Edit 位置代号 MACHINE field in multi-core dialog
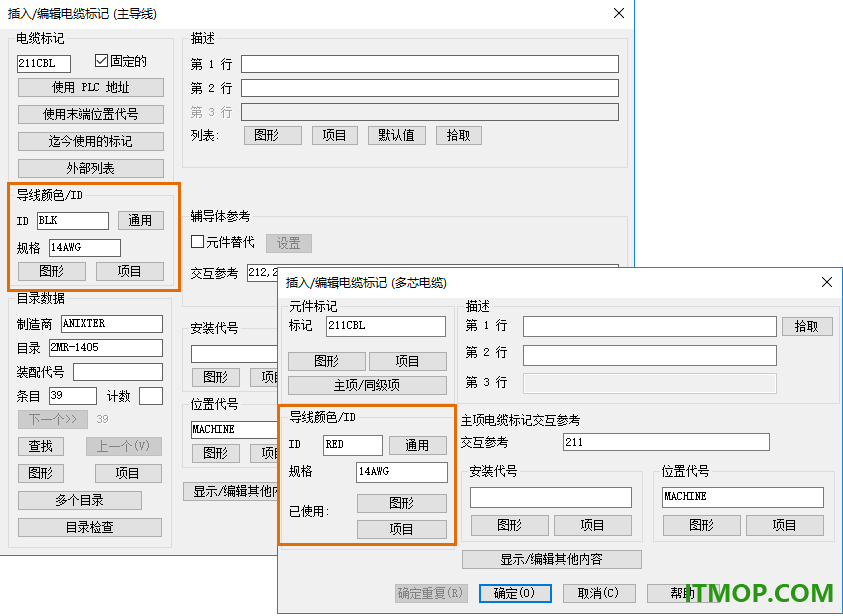 742,497
